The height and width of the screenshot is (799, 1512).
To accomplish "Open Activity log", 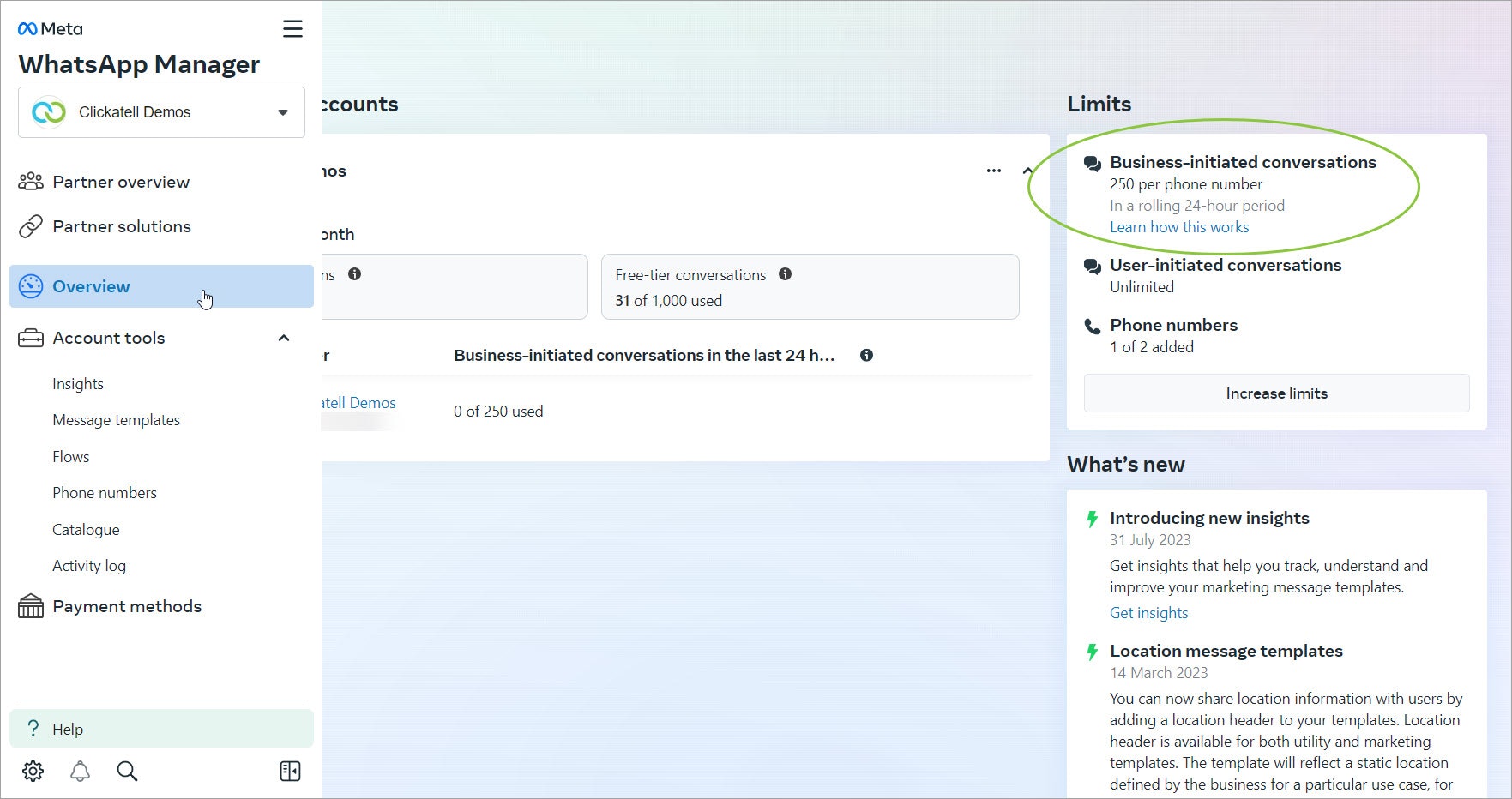I will (89, 566).
